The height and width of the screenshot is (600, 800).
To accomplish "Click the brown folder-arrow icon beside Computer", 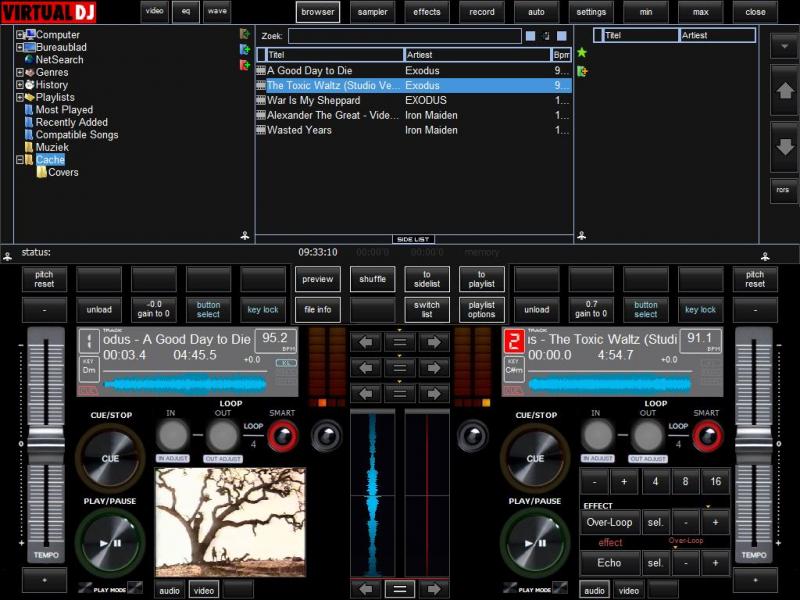I will point(244,34).
